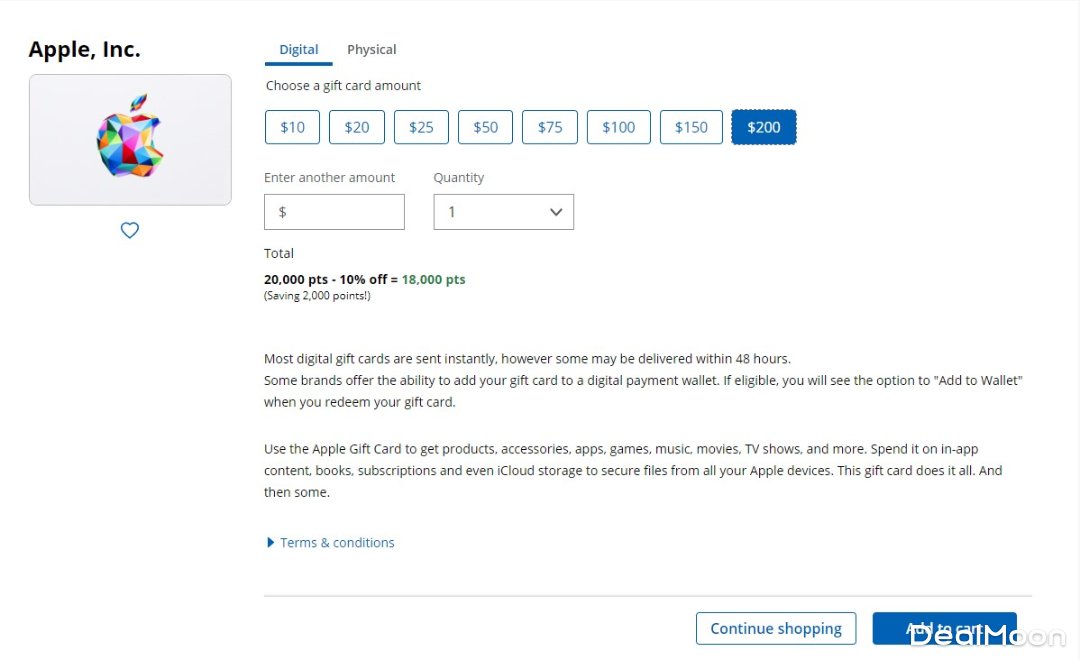Select the $75 amount option

point(550,127)
